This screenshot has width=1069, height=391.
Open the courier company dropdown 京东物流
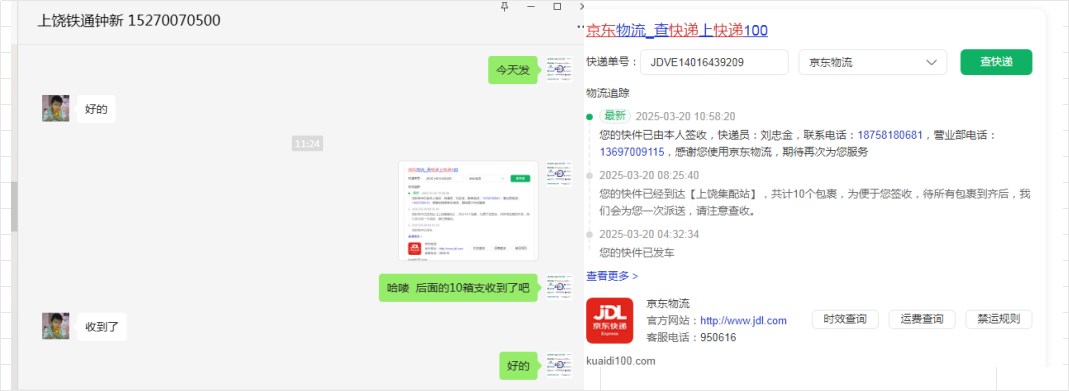tap(873, 62)
